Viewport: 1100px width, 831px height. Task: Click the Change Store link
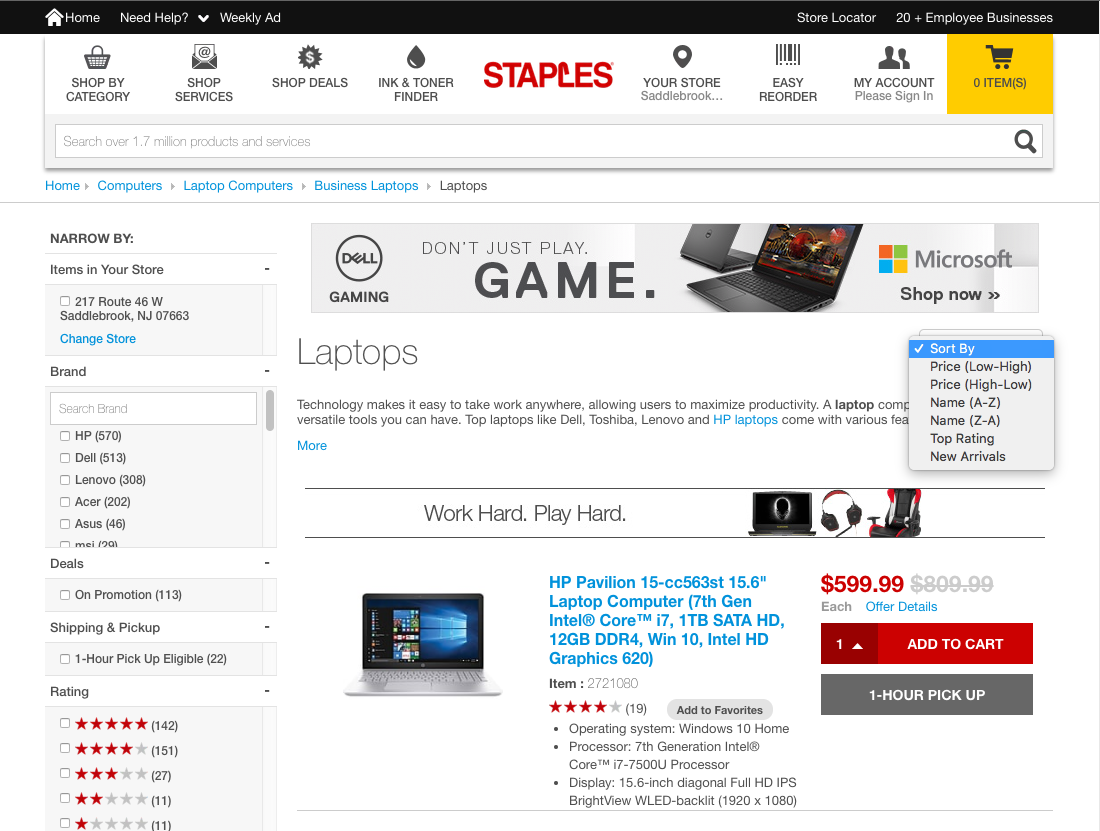97,338
